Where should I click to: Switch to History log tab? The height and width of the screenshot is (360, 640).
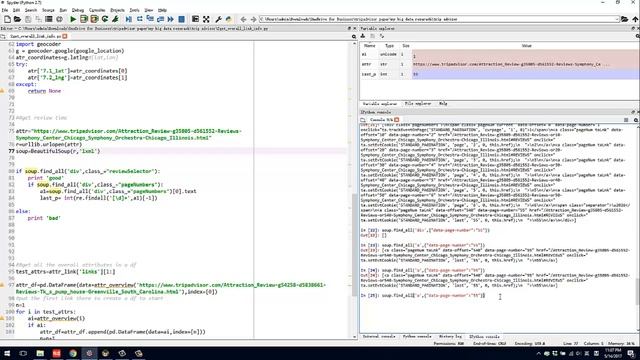450,337
